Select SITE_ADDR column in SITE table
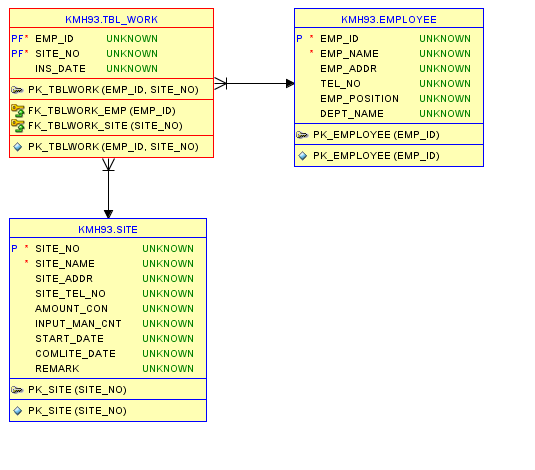 click(64, 279)
